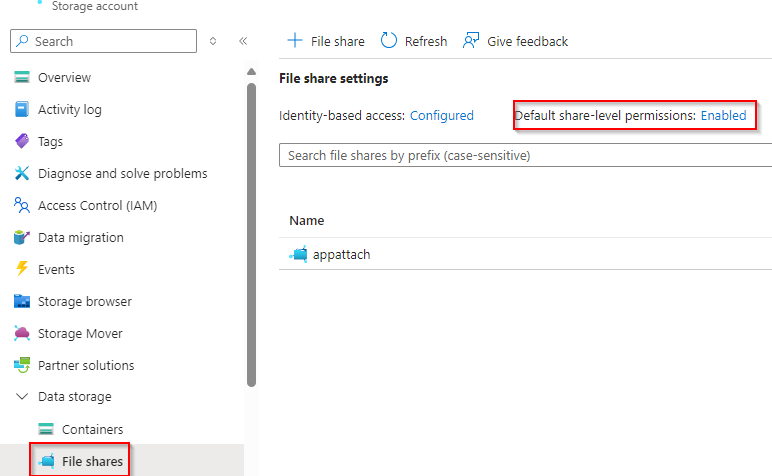Click the up/down expand arrows beside Search
772x476 pixels.
(213, 41)
